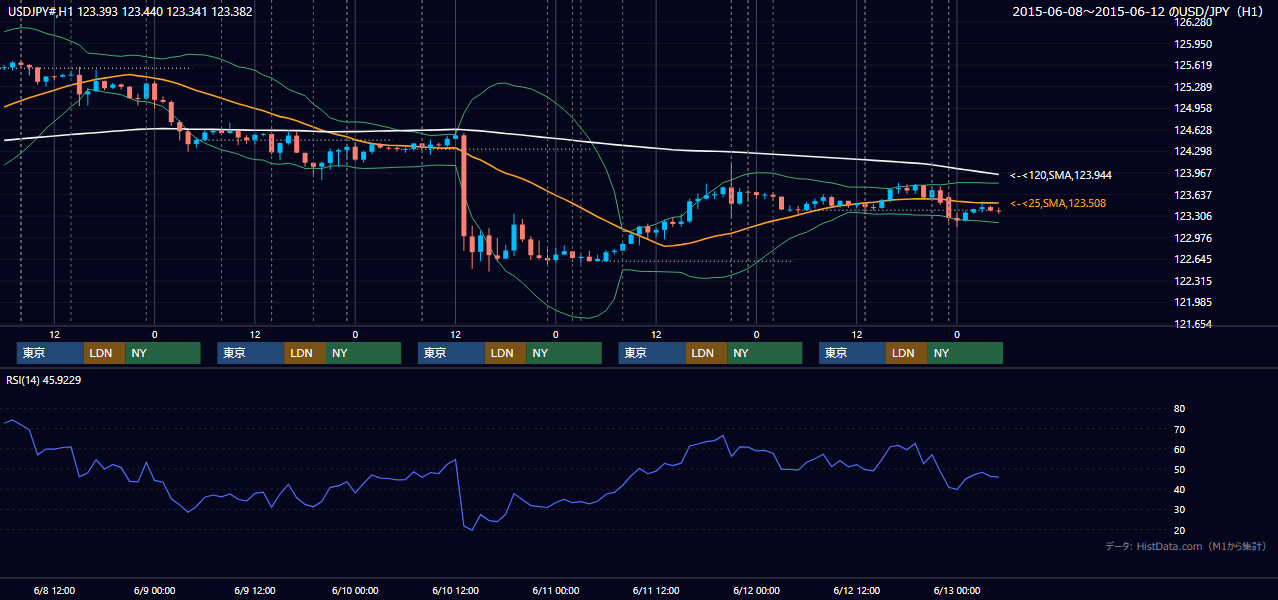Click the 25 SMA 123.508 label
Image resolution: width=1278 pixels, height=600 pixels.
pyautogui.click(x=1058, y=203)
